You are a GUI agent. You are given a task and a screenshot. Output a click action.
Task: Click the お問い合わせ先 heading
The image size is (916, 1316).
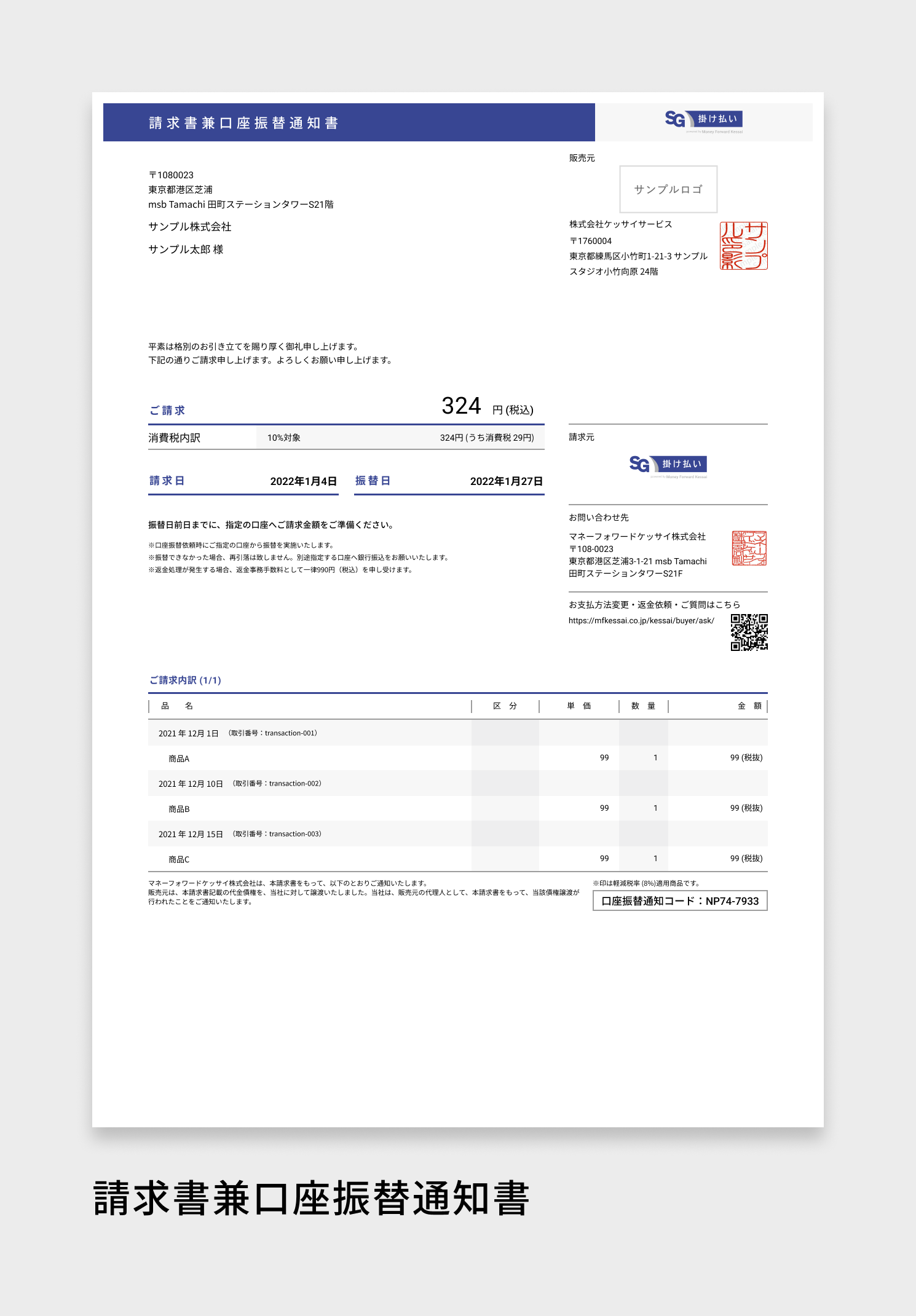[599, 518]
